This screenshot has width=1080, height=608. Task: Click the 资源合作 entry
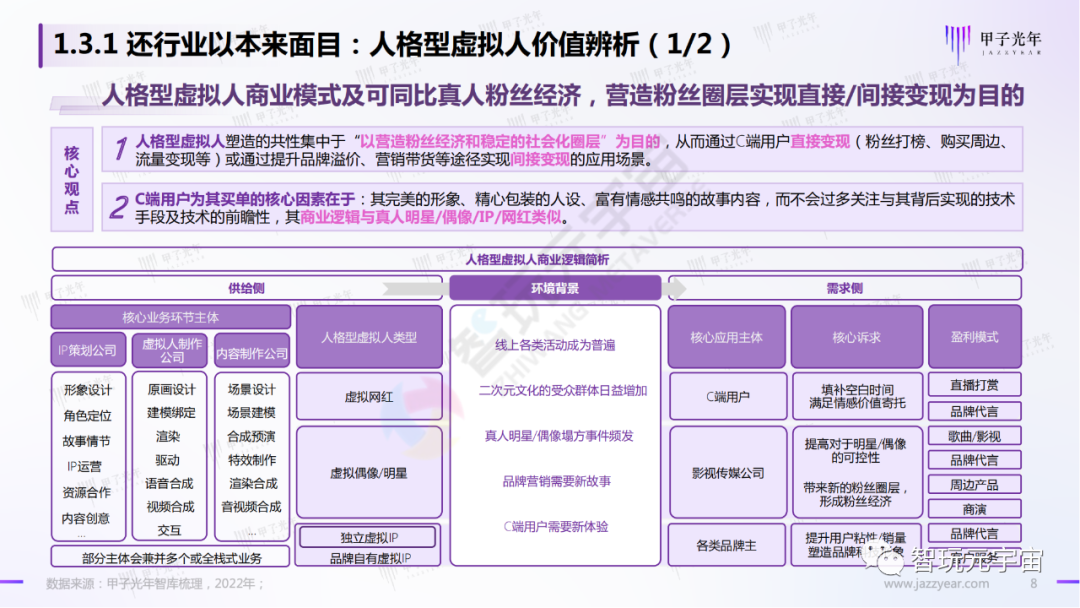coord(86,492)
